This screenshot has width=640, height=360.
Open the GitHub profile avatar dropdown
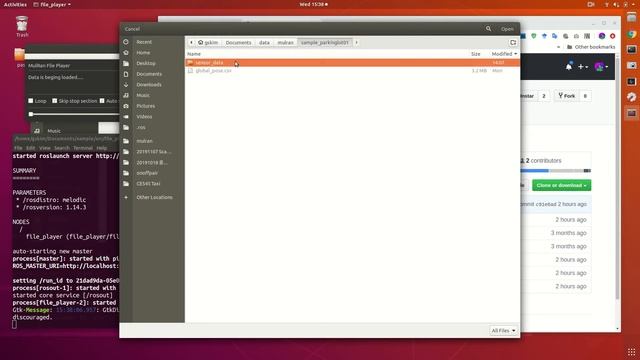point(601,67)
